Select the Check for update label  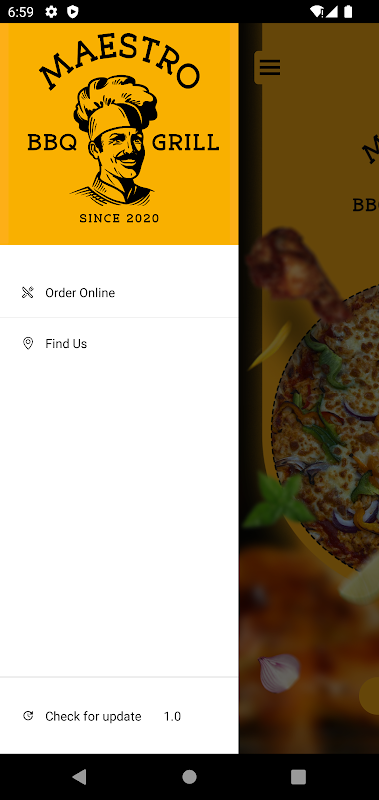[x=93, y=716]
